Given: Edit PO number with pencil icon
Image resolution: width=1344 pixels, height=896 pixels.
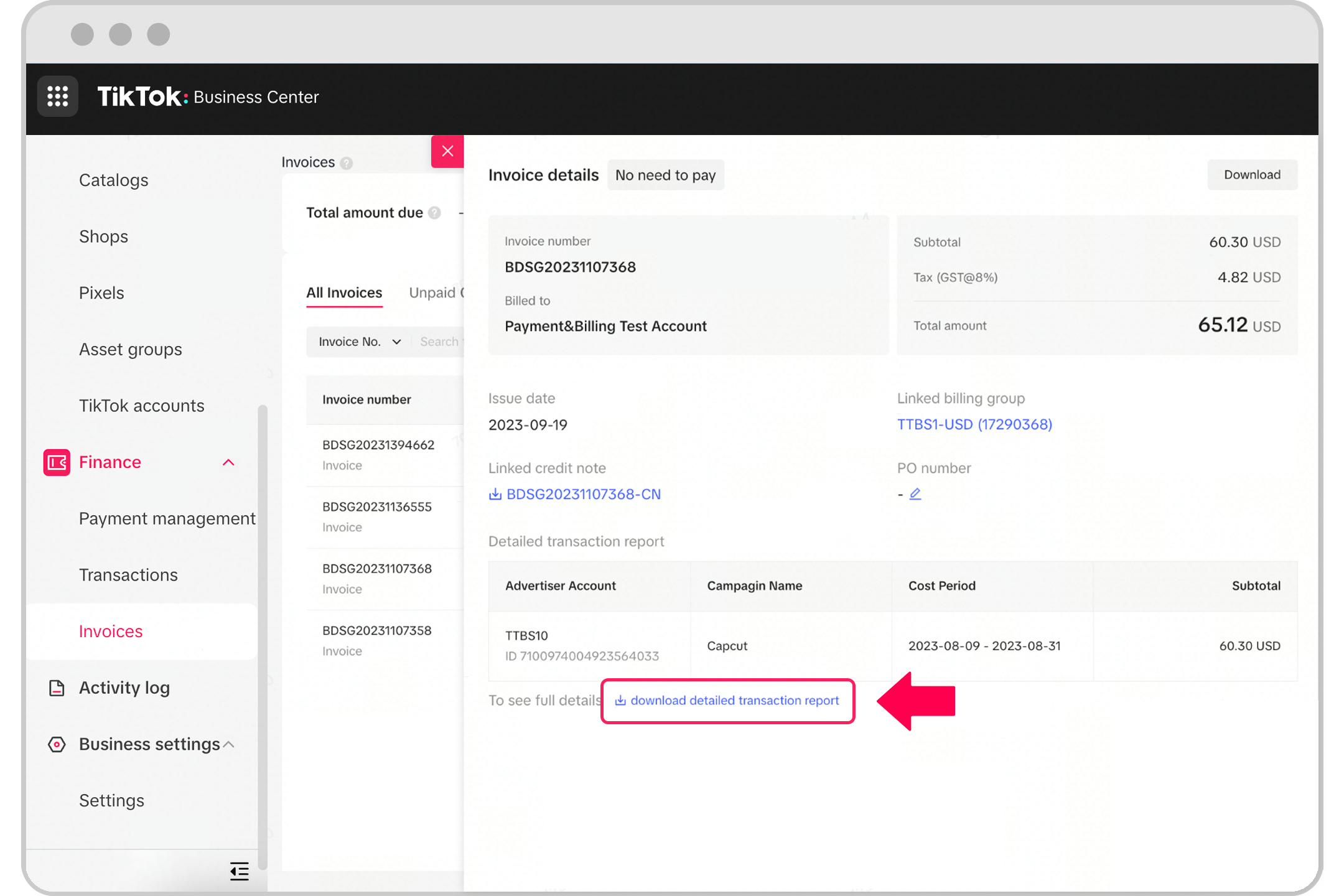Looking at the screenshot, I should pyautogui.click(x=915, y=494).
